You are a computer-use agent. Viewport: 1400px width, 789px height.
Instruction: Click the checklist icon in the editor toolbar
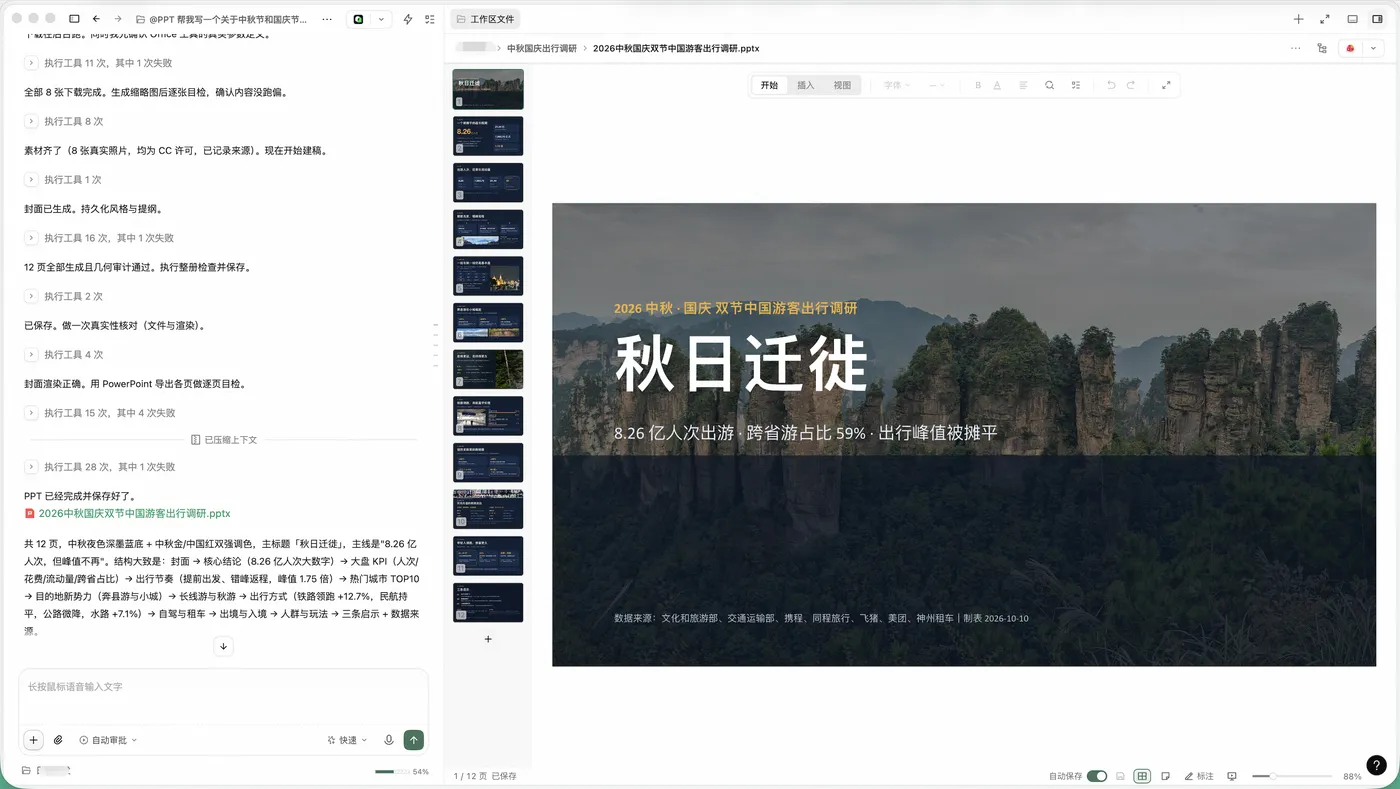[x=1076, y=85]
